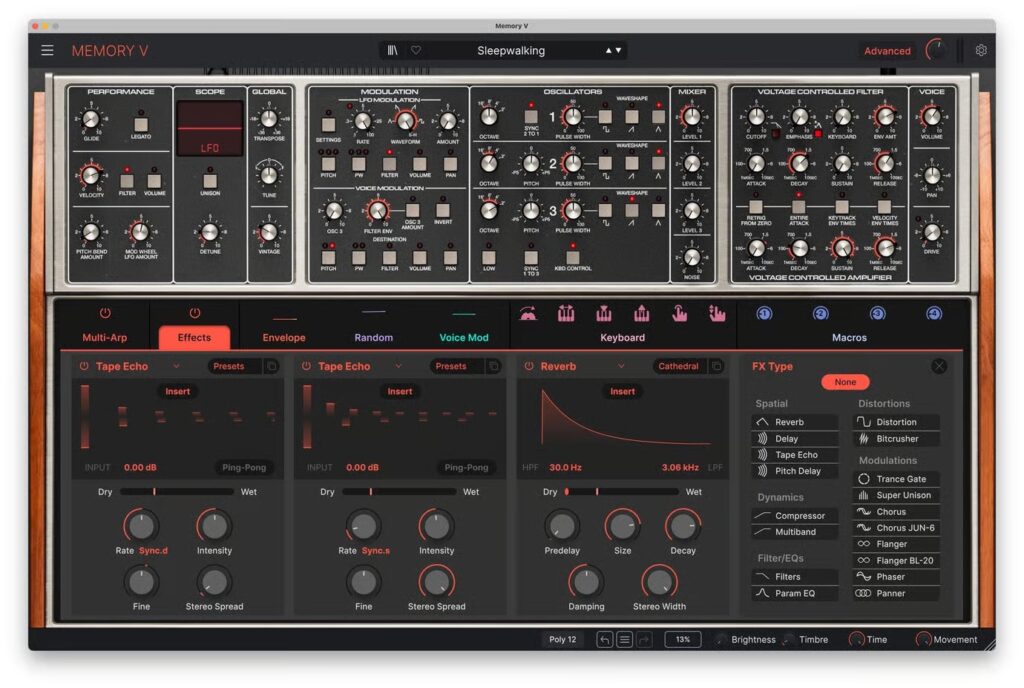Toggle the Sync 2 to 1 switch
Image resolution: width=1024 pixels, height=688 pixels.
tap(531, 117)
